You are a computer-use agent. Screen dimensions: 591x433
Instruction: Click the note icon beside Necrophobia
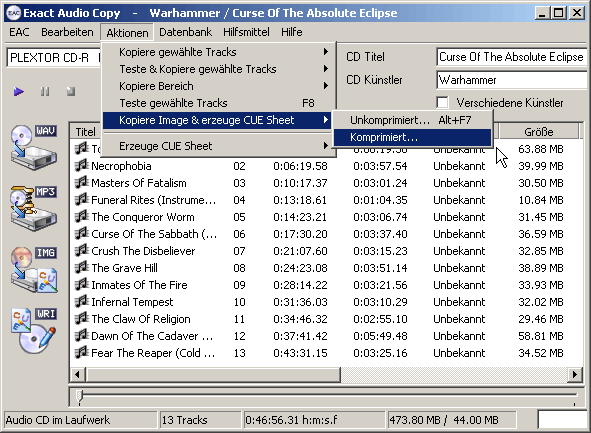click(x=81, y=165)
